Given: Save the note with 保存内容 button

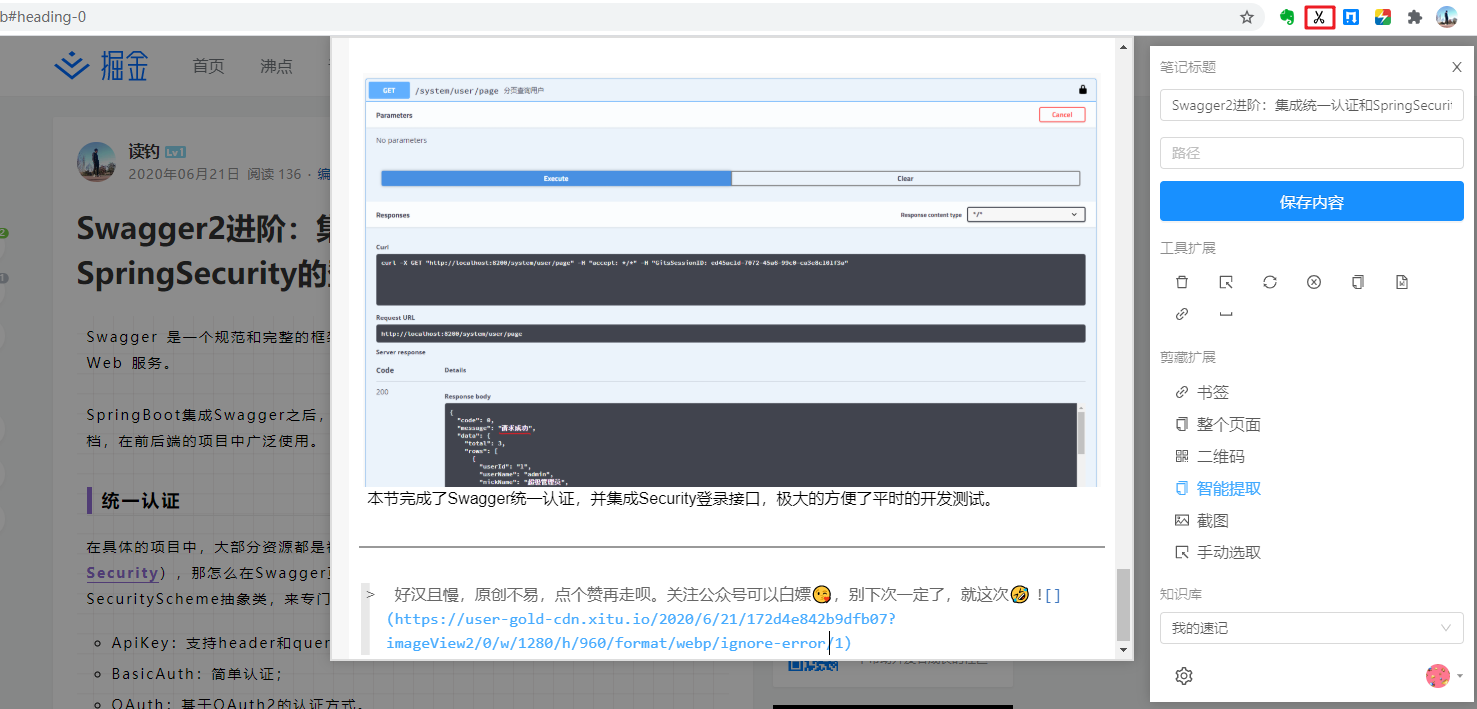Looking at the screenshot, I should point(1312,202).
